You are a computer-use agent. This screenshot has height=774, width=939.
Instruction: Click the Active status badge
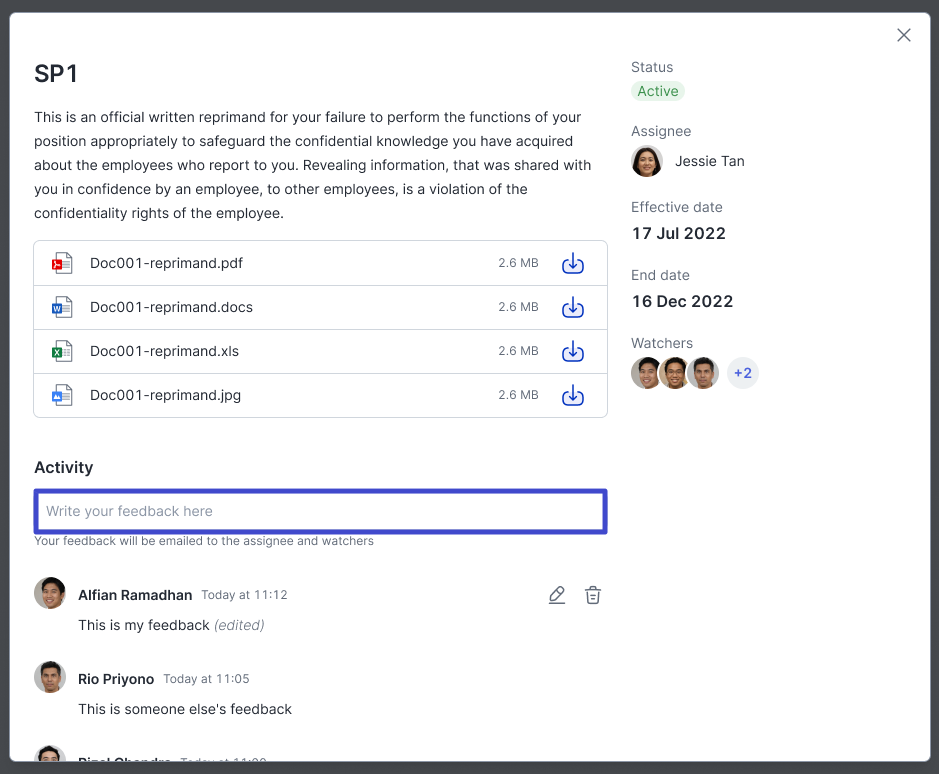click(658, 91)
